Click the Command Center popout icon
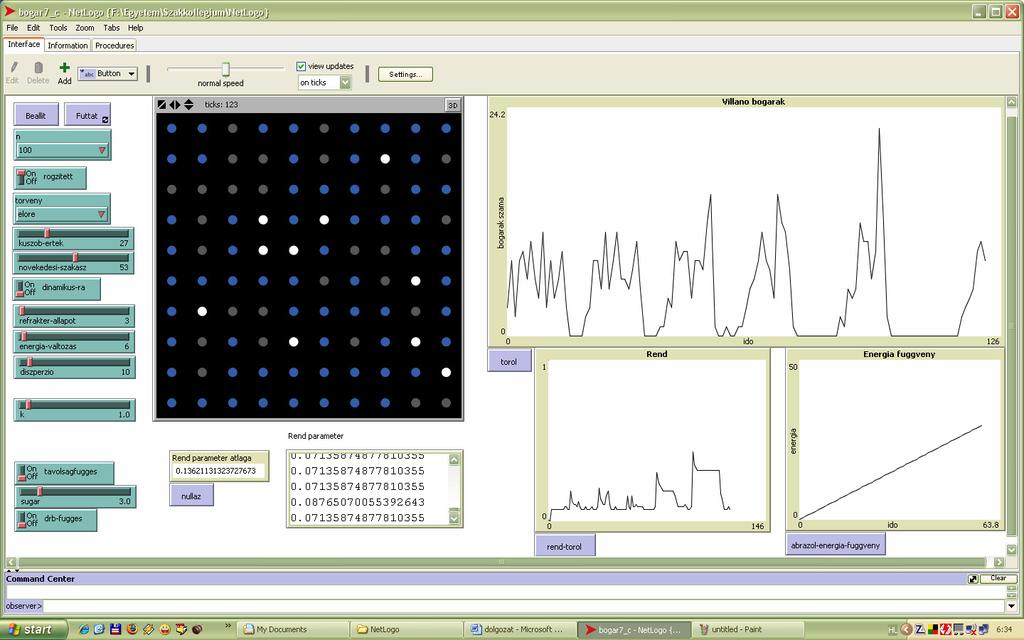This screenshot has height=640, width=1024. pyautogui.click(x=972, y=579)
